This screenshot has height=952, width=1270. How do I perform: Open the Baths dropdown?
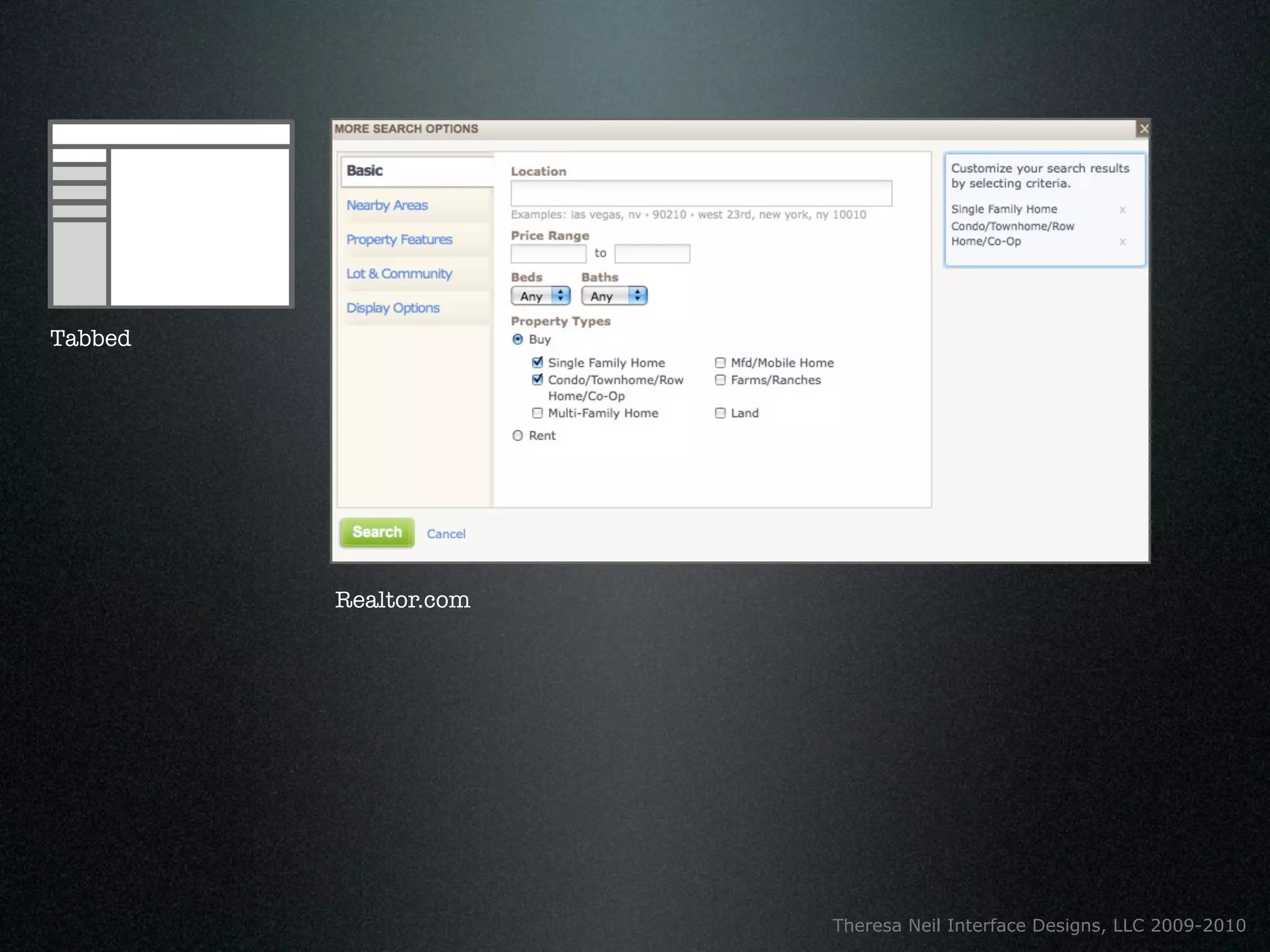coord(614,296)
